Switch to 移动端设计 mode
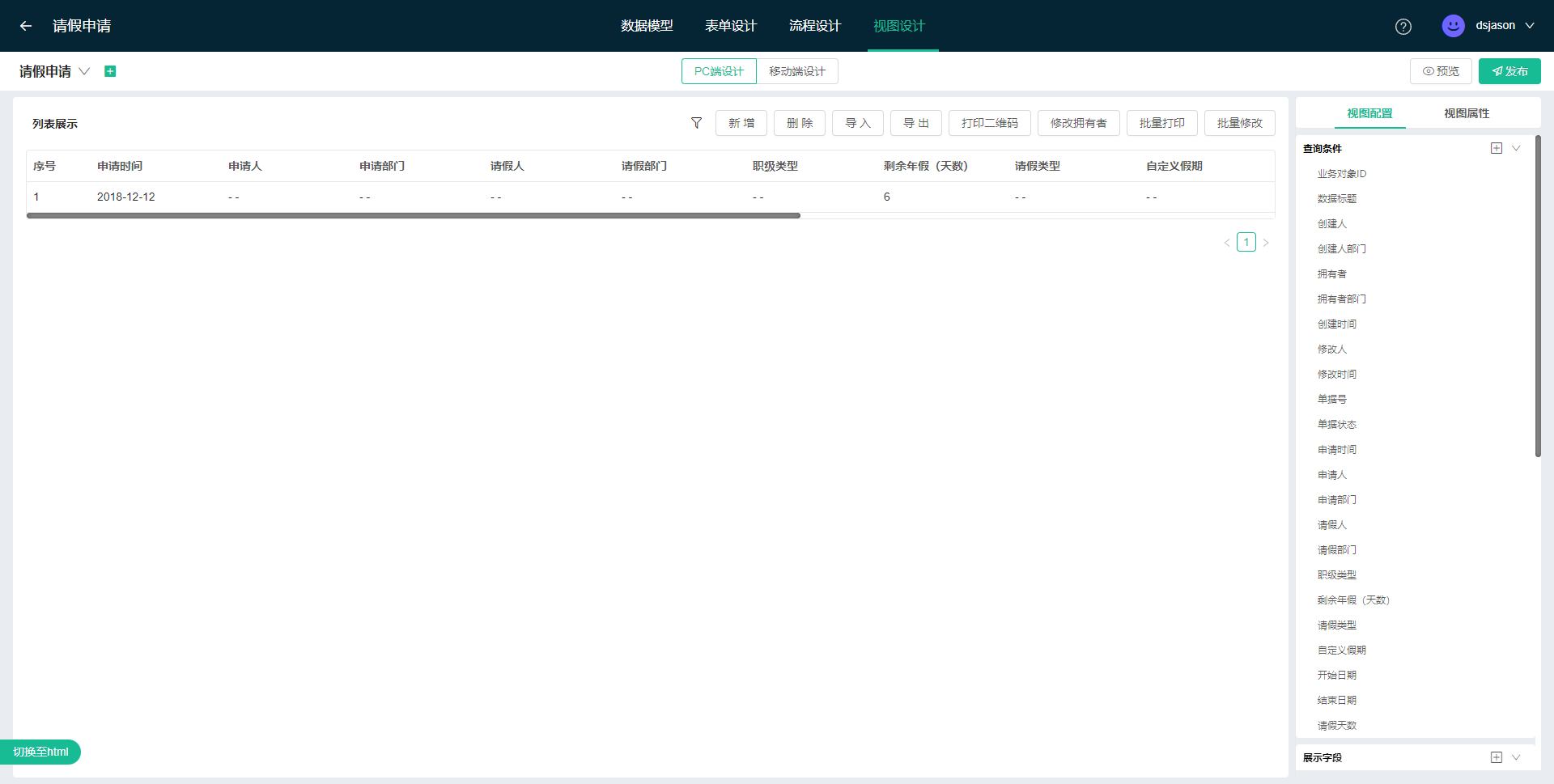 click(x=797, y=71)
